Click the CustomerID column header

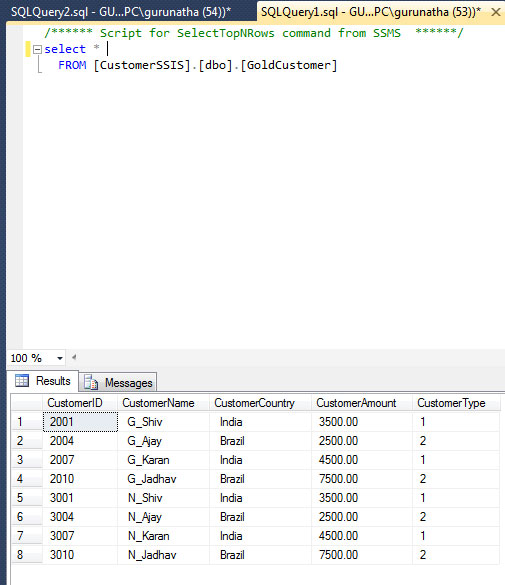[x=80, y=403]
